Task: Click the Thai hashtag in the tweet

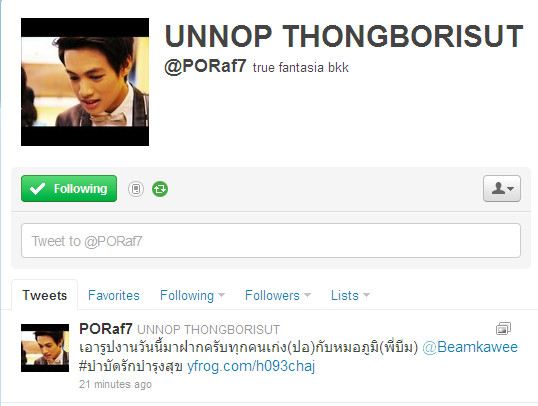Action: tap(130, 366)
